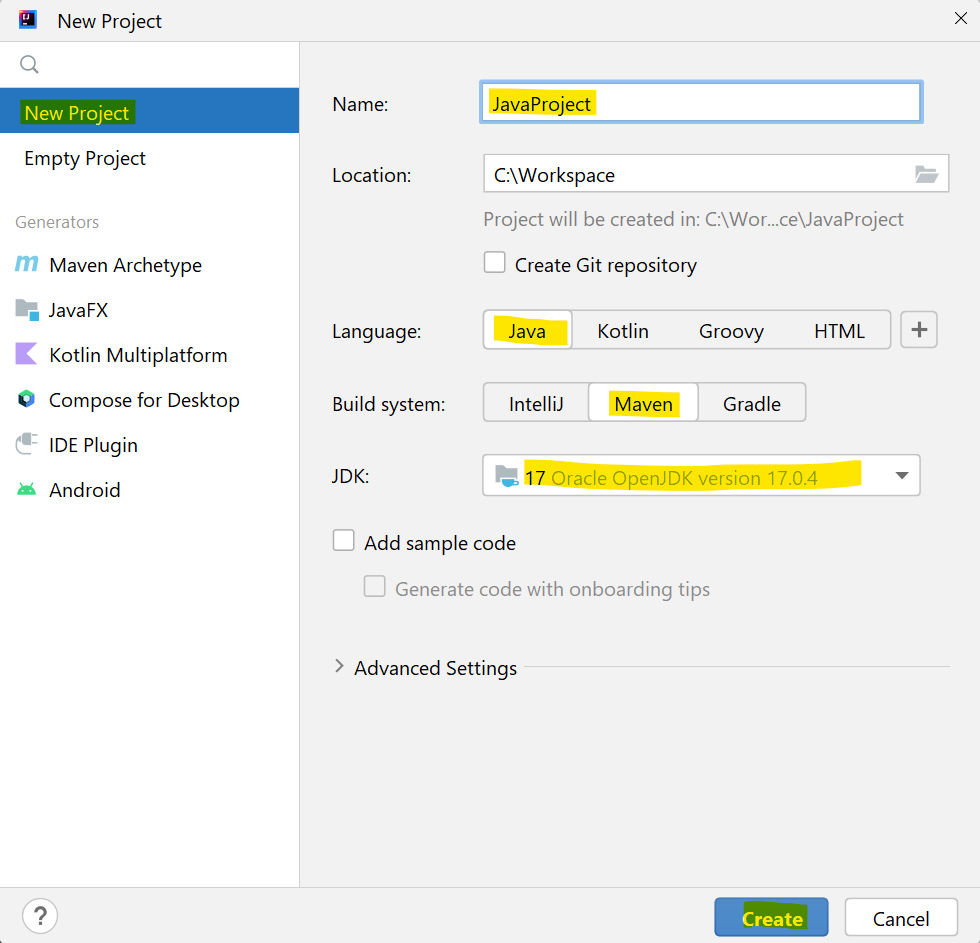Click the green Android robot icon
Screen dimensions: 980x943
(x=26, y=489)
